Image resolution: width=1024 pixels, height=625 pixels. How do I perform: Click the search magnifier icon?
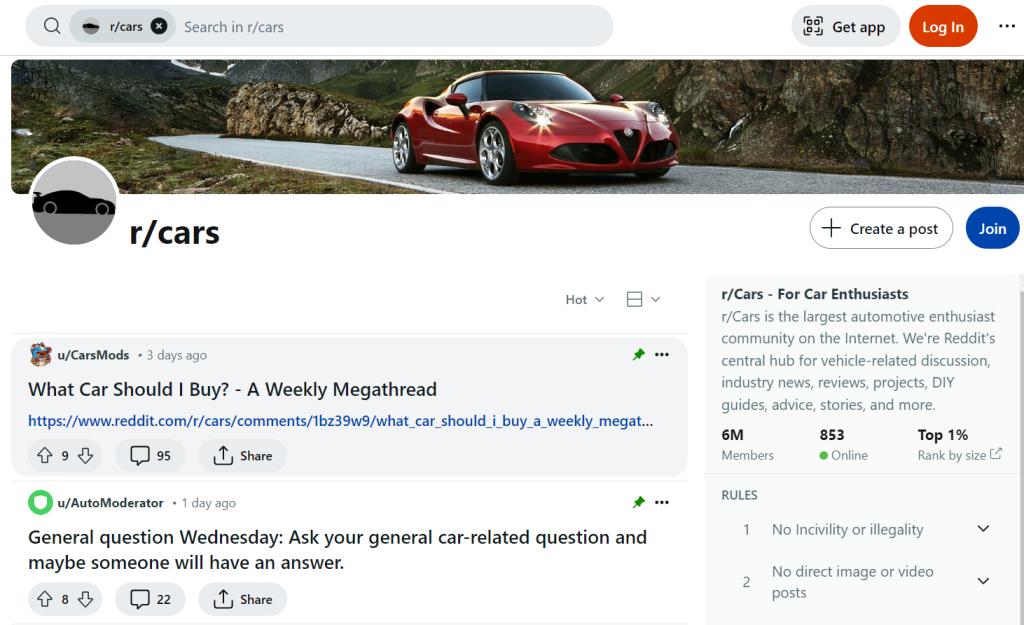coord(52,26)
